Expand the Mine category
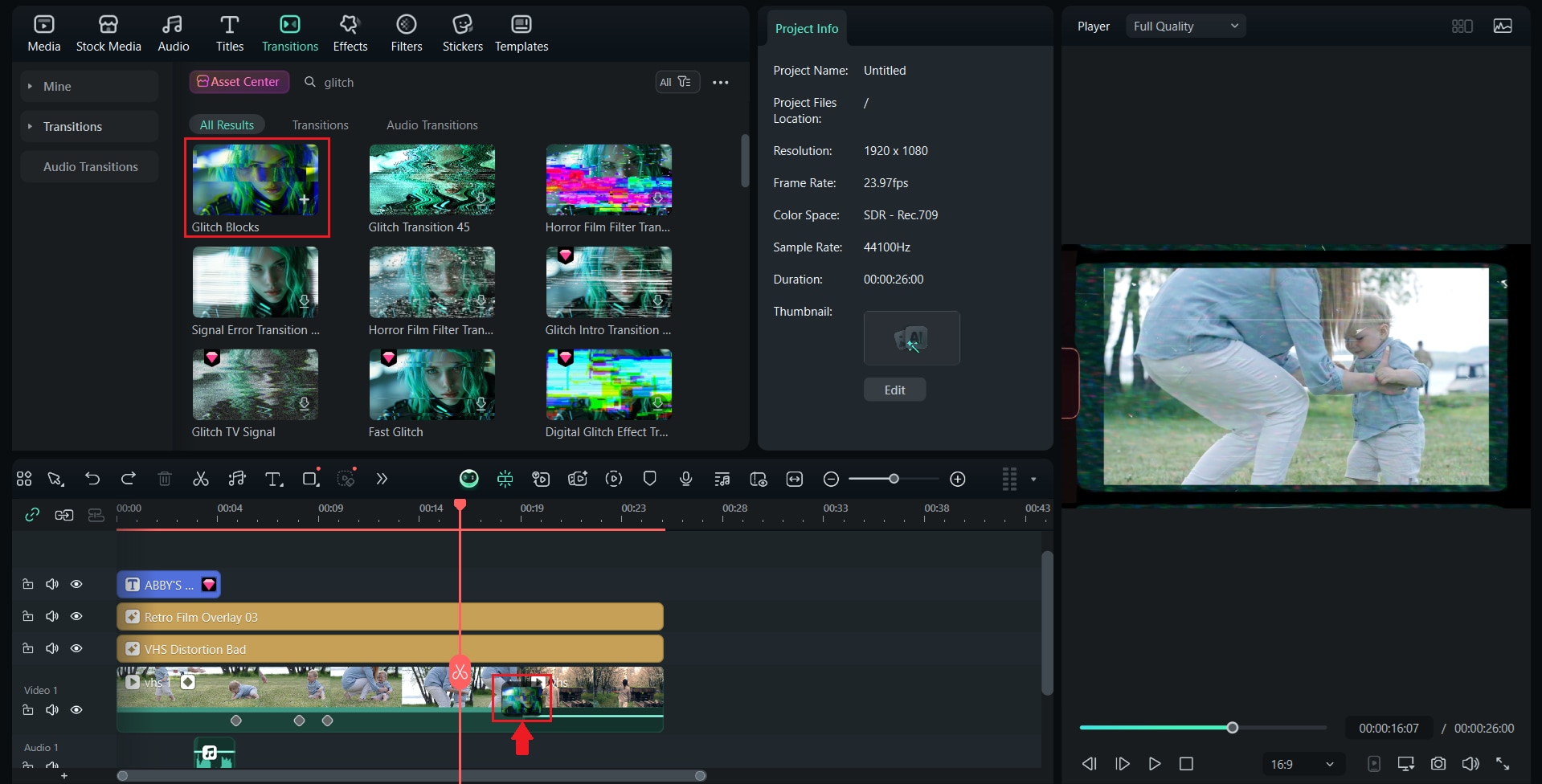Viewport: 1542px width, 784px height. coord(89,86)
